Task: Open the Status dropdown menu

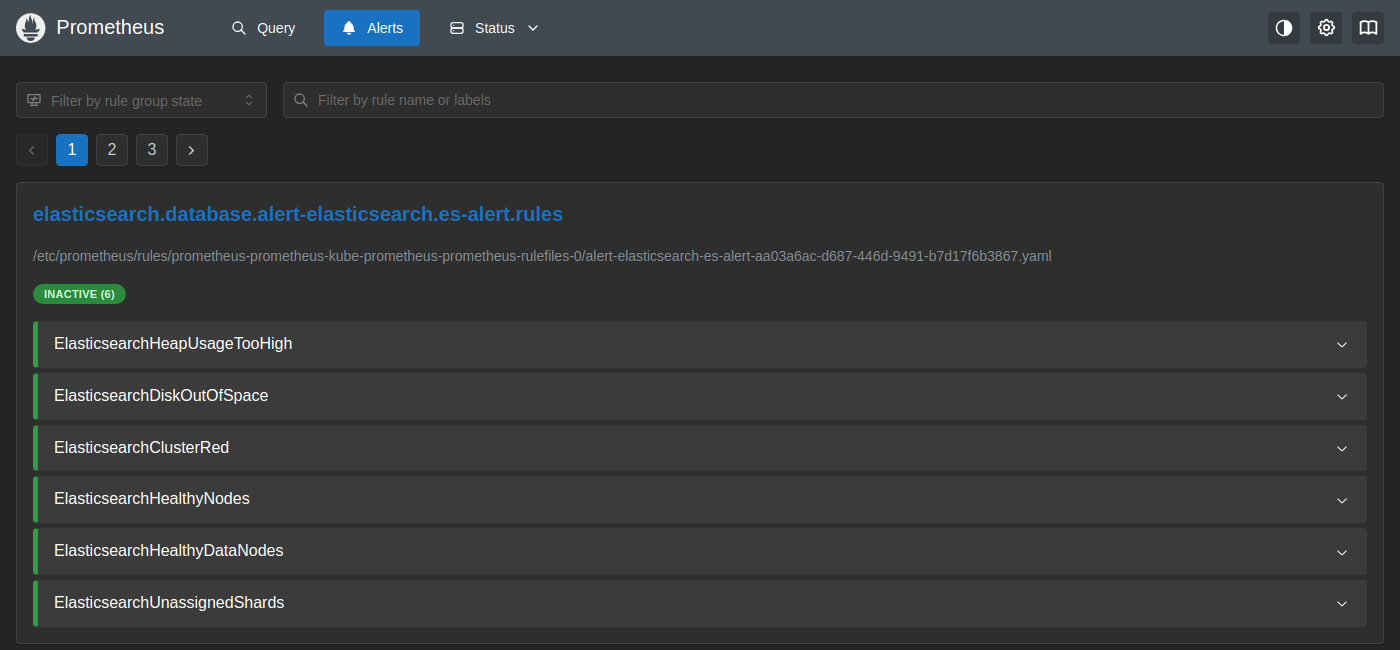Action: (x=494, y=28)
